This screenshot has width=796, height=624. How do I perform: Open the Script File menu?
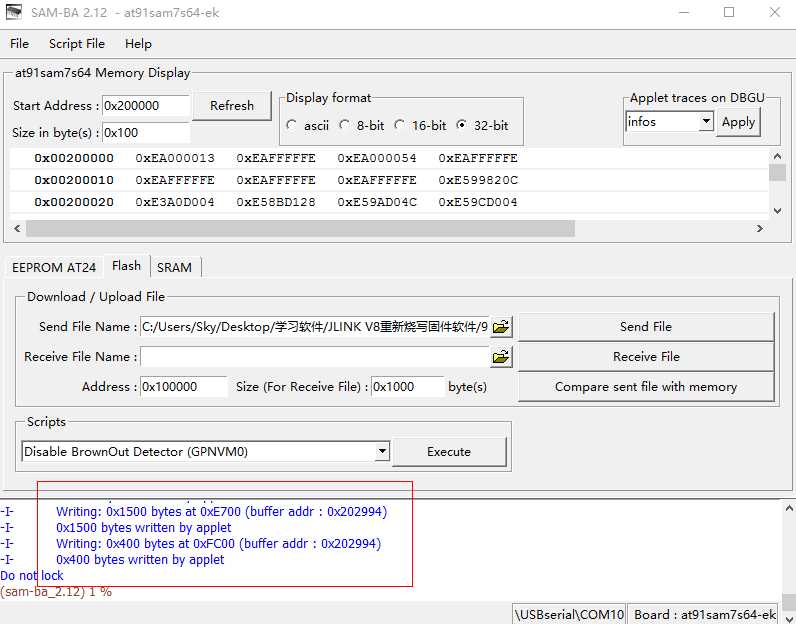click(x=77, y=44)
